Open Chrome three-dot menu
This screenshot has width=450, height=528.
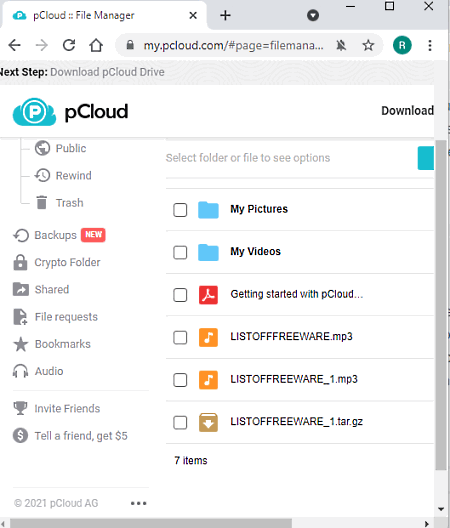pos(430,45)
